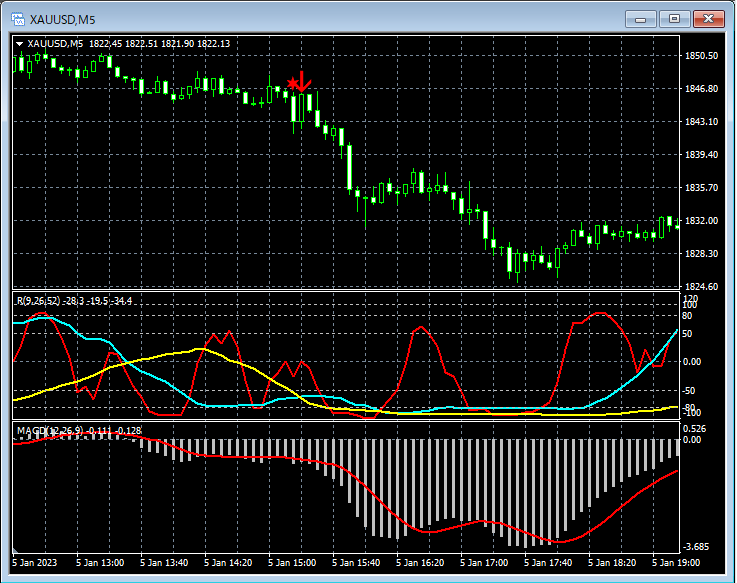The height and width of the screenshot is (583, 737).
Task: Click the red down arrow sell signal
Action: (x=304, y=81)
